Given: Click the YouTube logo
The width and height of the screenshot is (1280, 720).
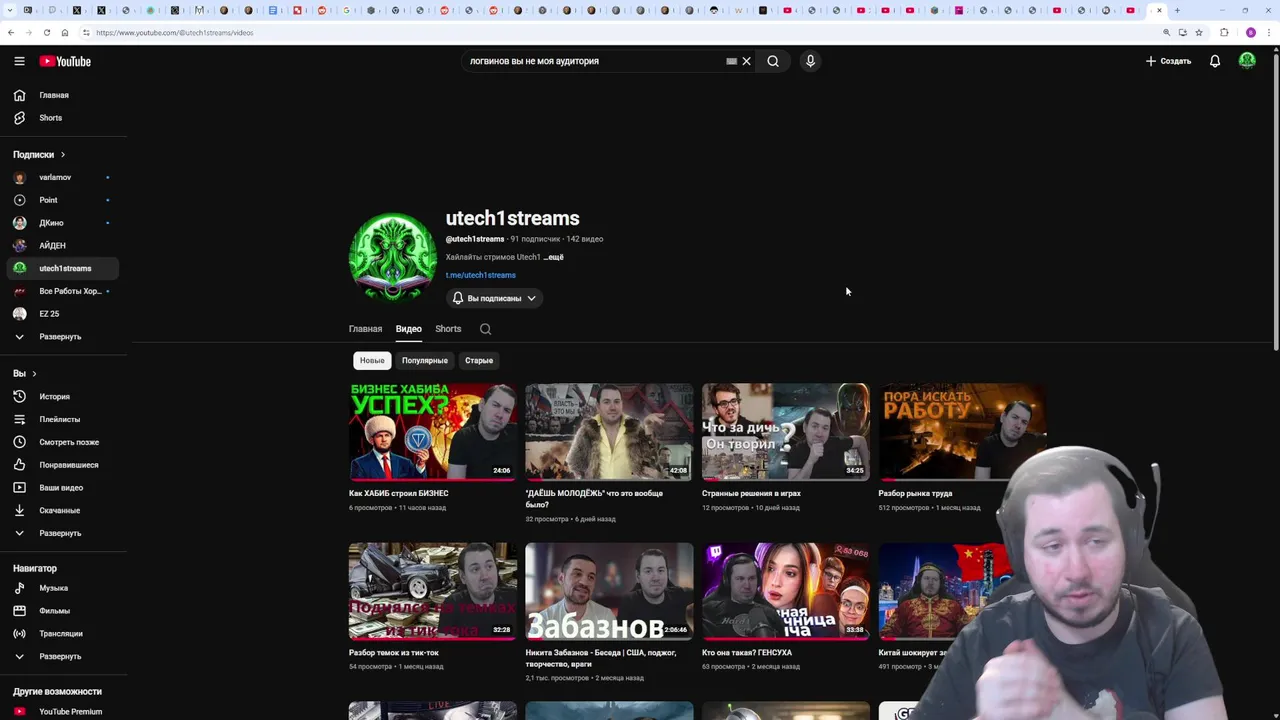Looking at the screenshot, I should [x=65, y=61].
